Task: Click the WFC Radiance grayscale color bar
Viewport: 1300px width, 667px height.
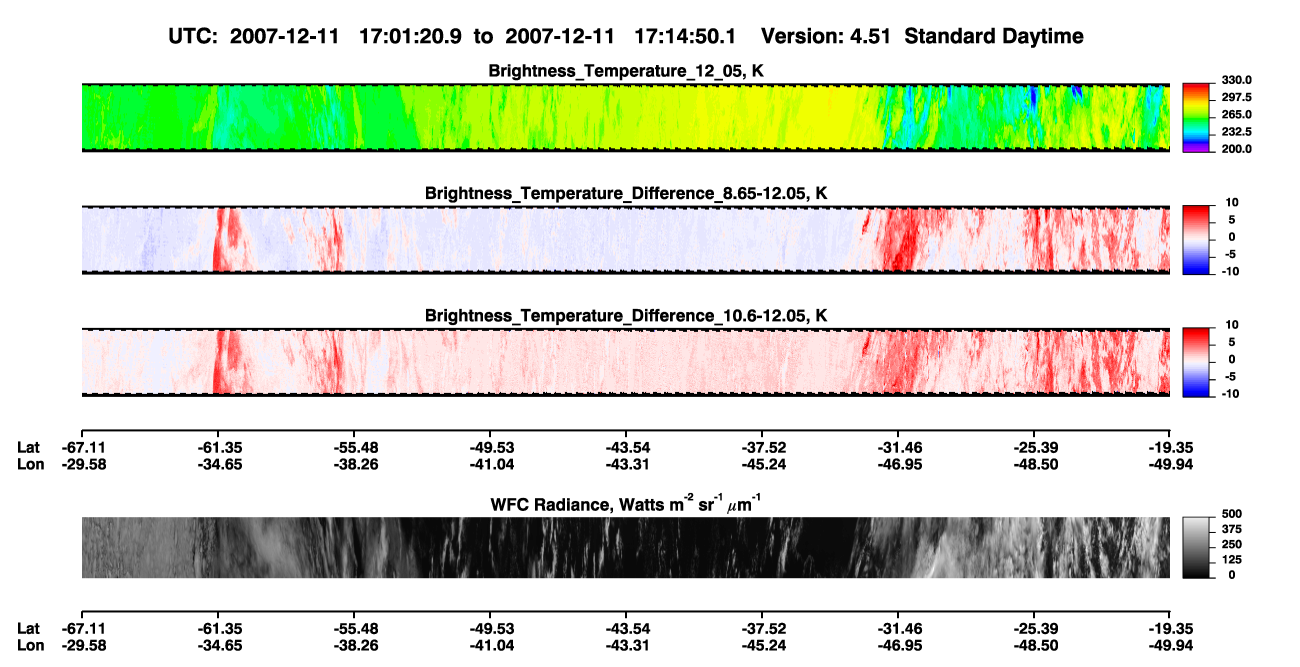Action: click(x=1196, y=547)
